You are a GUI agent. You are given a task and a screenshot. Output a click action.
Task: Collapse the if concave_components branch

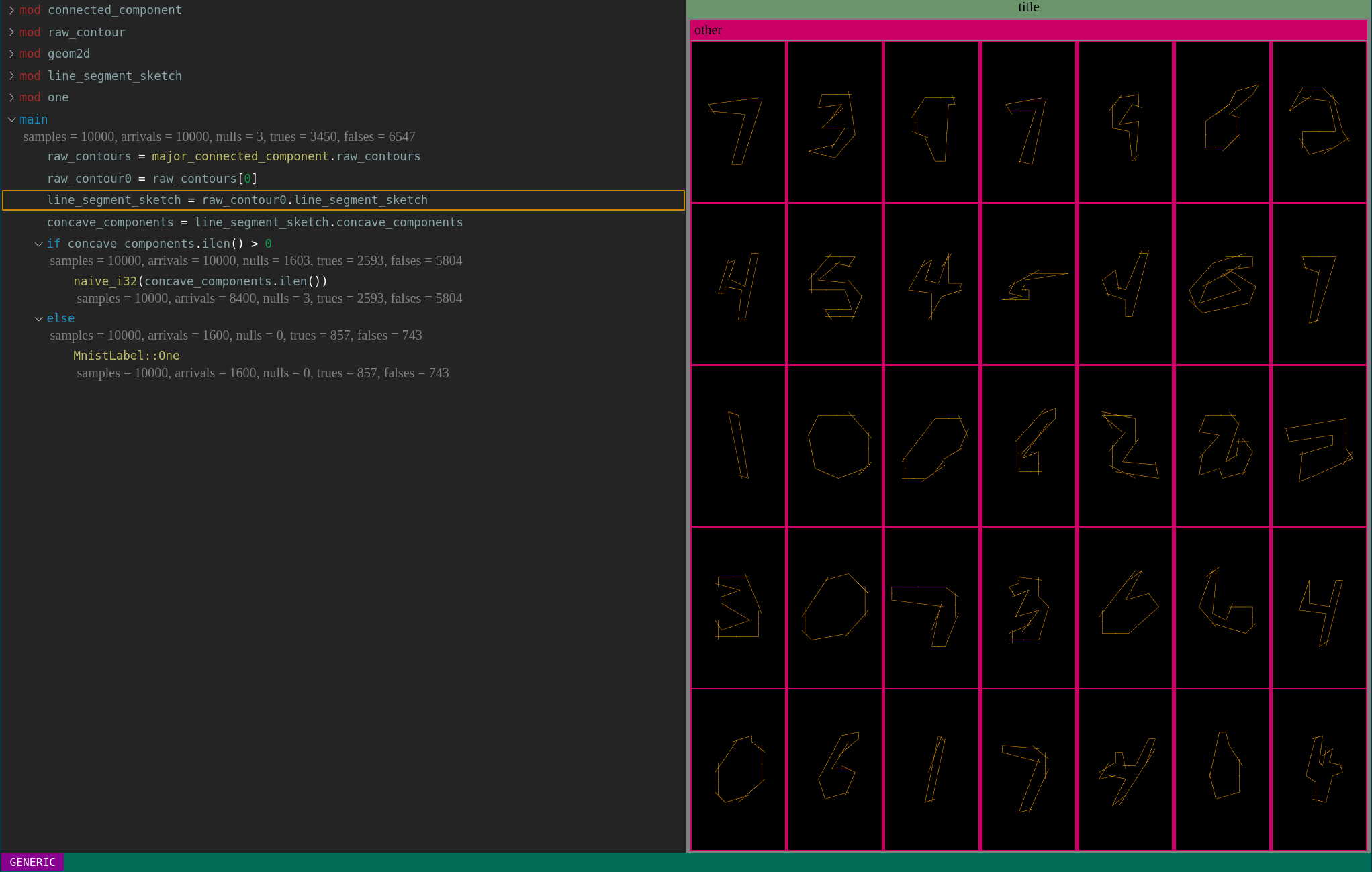[38, 244]
